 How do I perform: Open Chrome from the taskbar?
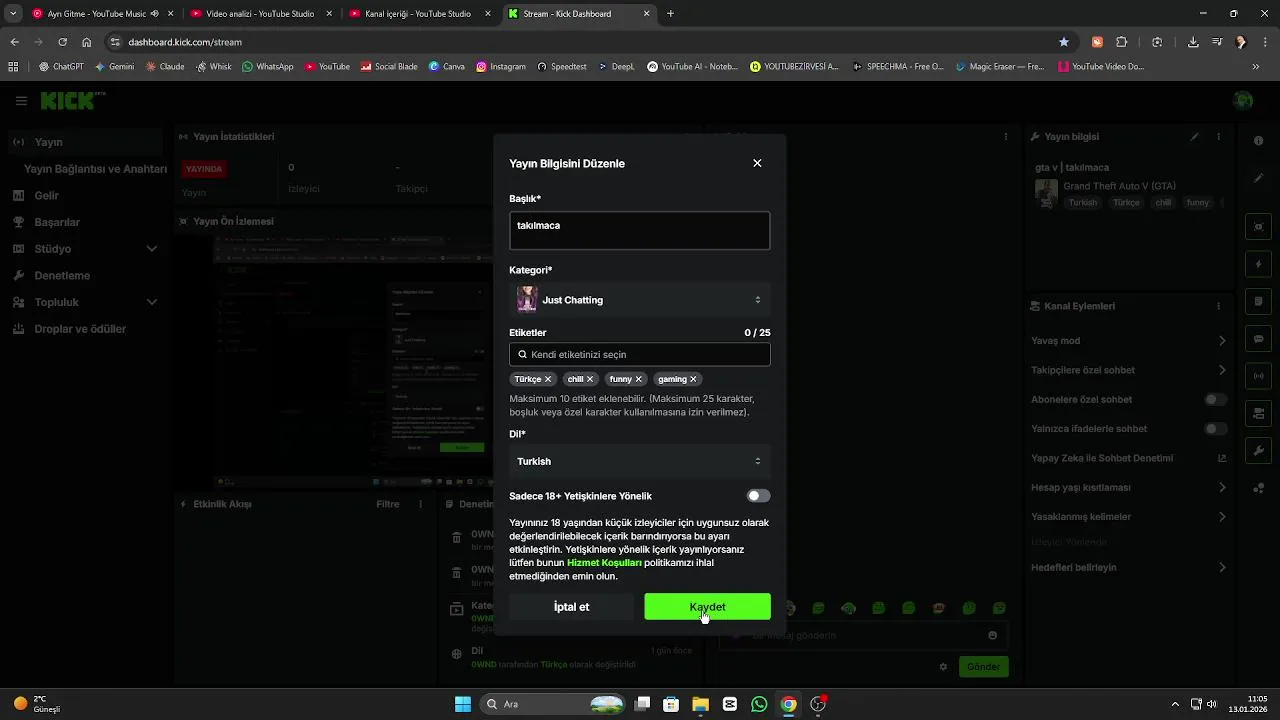[788, 704]
